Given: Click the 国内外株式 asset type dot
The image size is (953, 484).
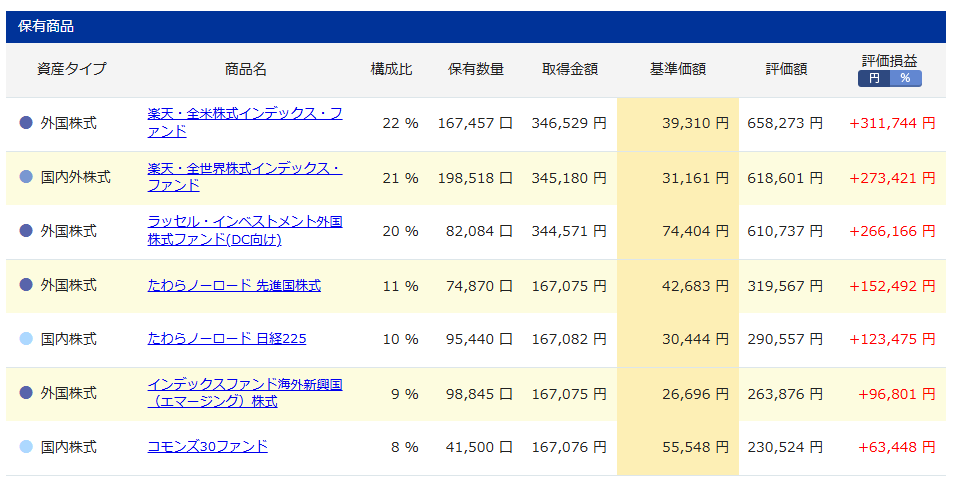Looking at the screenshot, I should coord(27,177).
